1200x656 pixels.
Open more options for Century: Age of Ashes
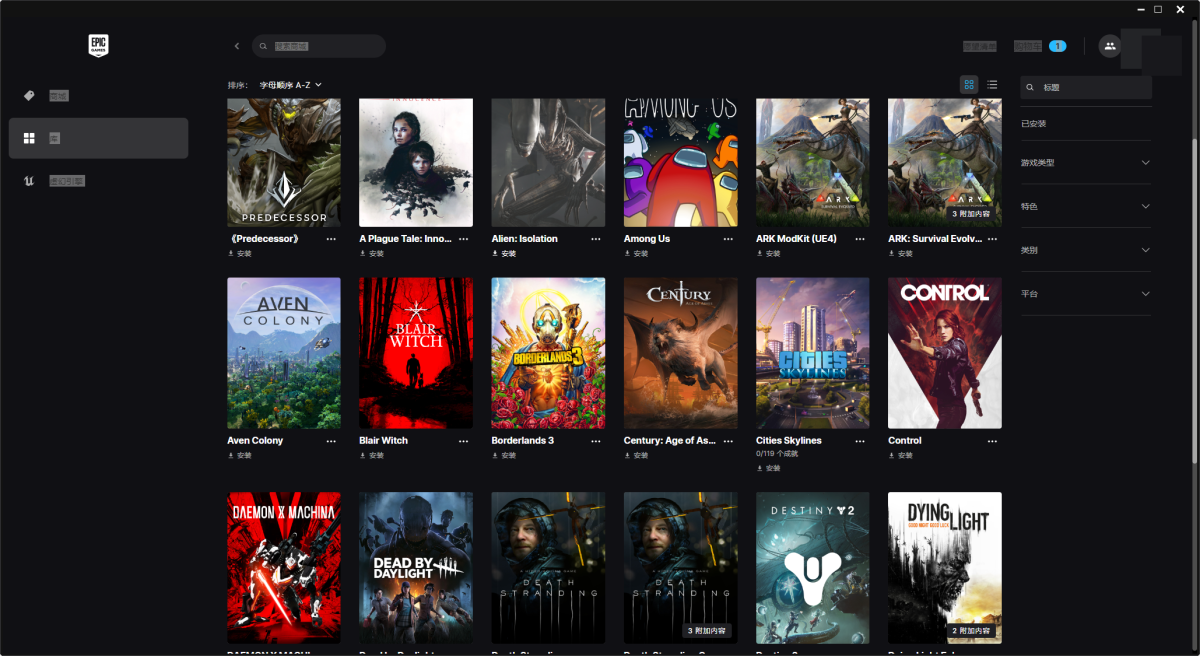tap(728, 441)
